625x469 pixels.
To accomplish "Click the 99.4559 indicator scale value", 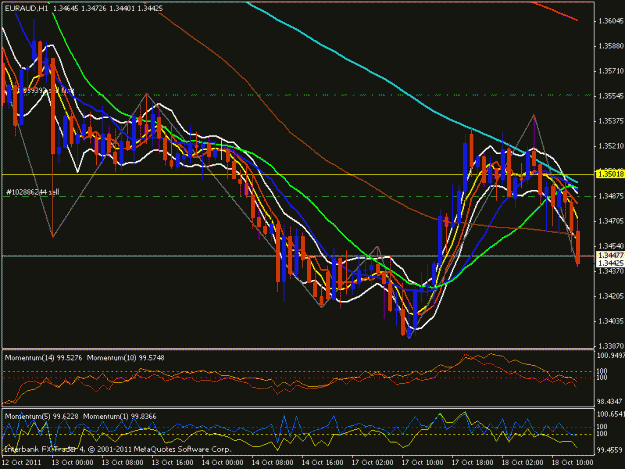I will click(609, 450).
